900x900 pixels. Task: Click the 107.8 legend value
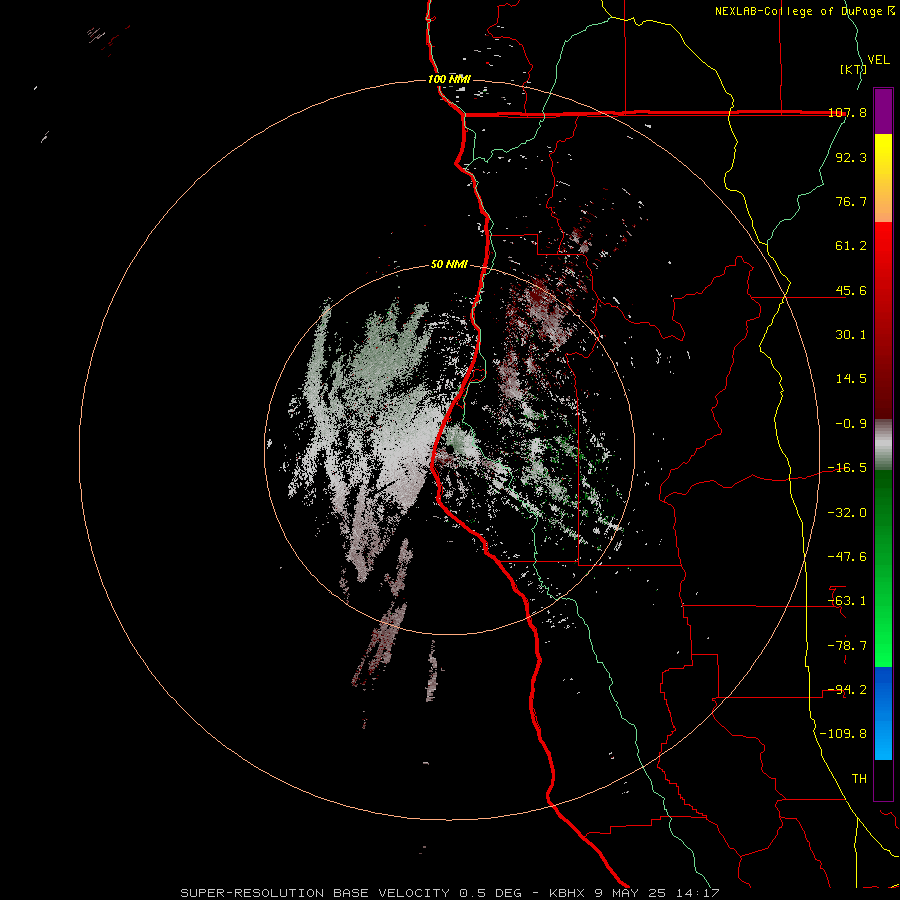click(847, 112)
